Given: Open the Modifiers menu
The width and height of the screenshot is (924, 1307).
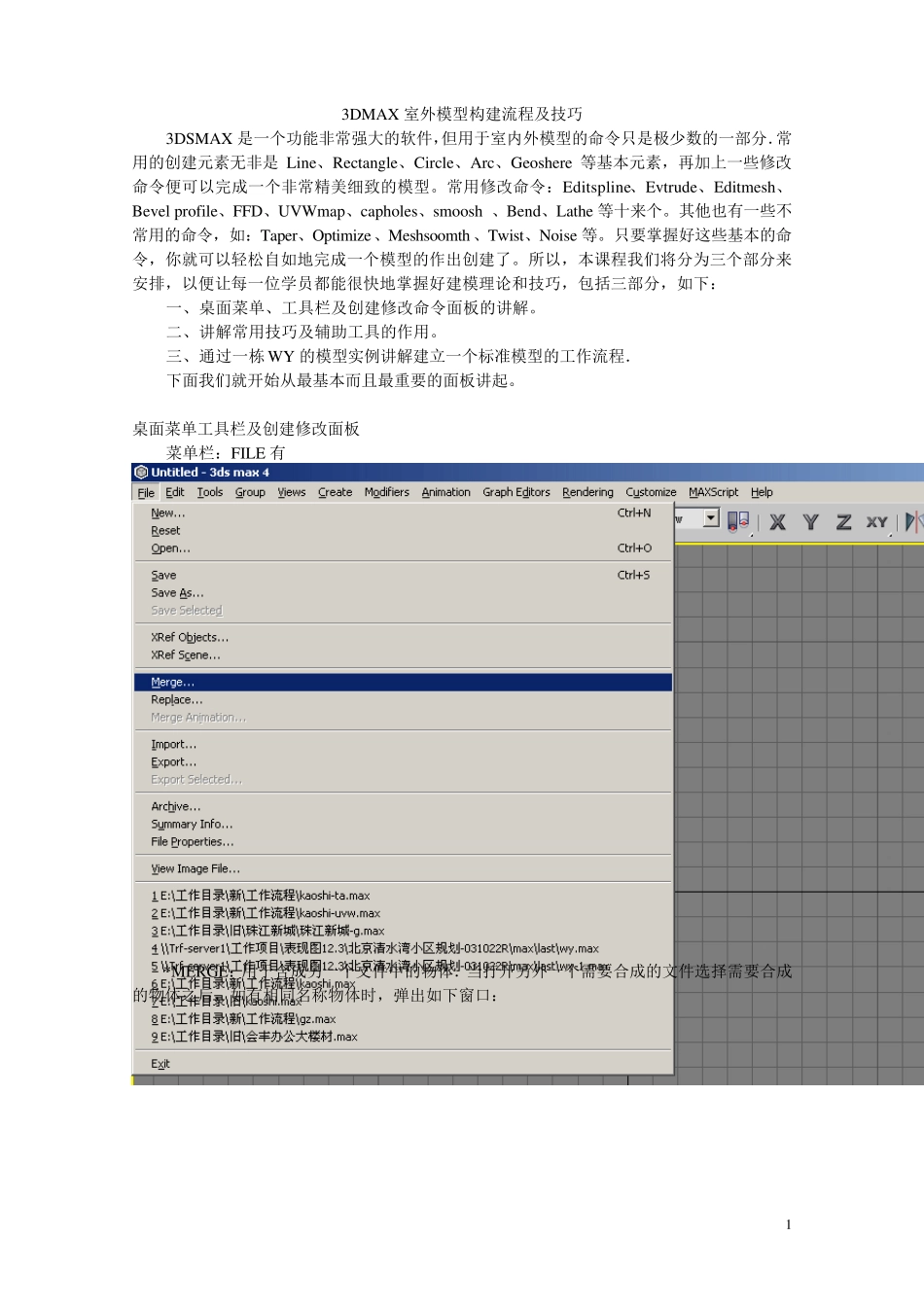Looking at the screenshot, I should [x=387, y=492].
